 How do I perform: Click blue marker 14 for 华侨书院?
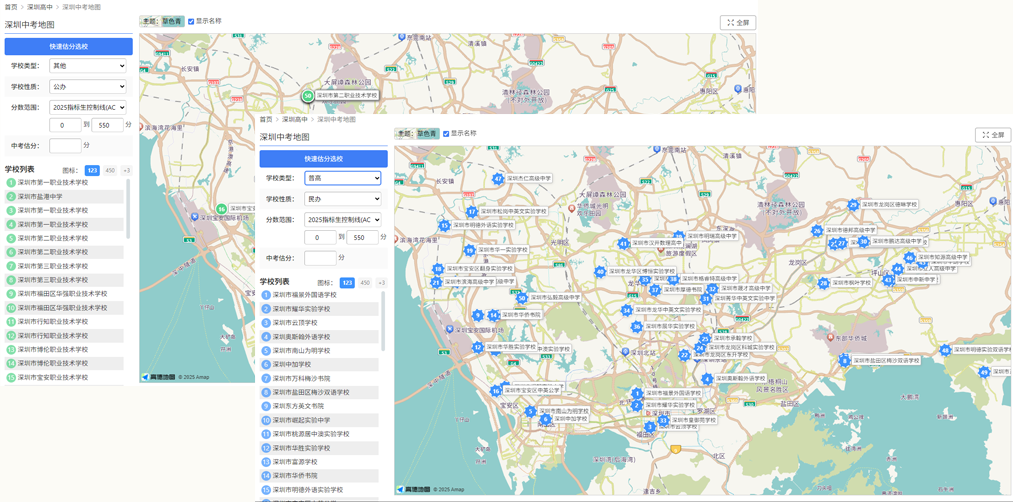tap(494, 315)
